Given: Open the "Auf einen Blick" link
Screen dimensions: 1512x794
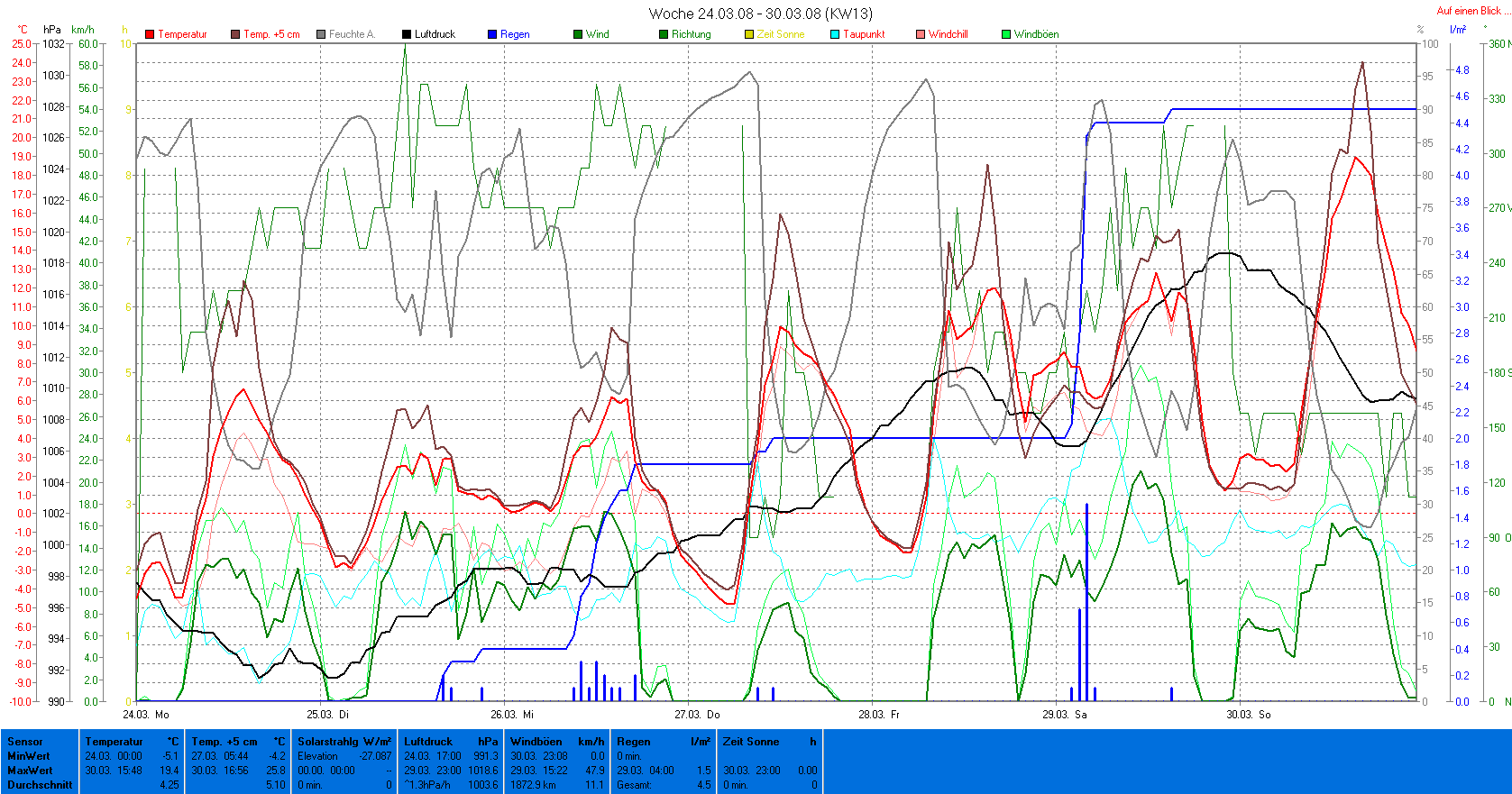Looking at the screenshot, I should [1468, 11].
